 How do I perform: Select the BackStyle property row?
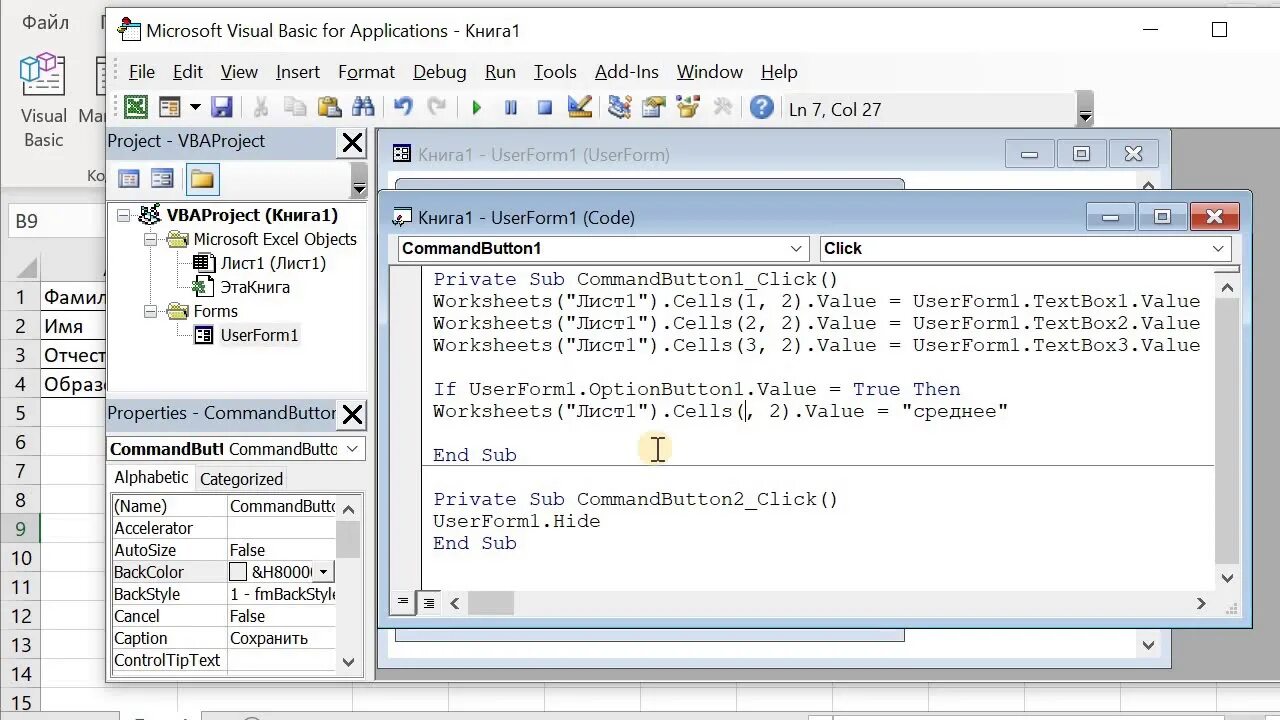pyautogui.click(x=224, y=594)
